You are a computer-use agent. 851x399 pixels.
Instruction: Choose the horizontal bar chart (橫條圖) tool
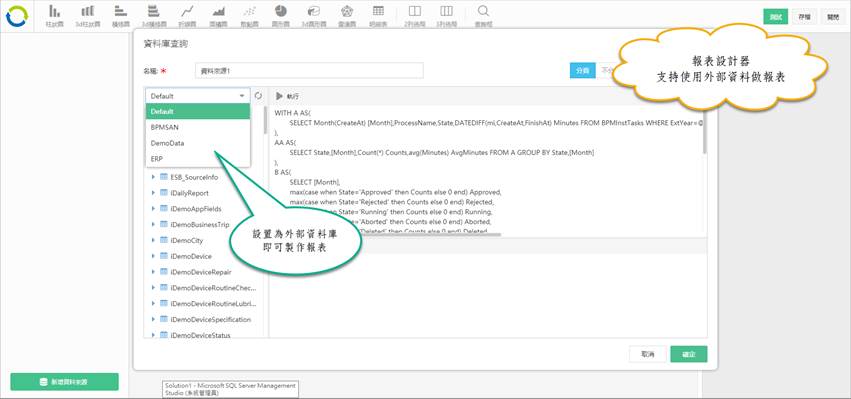pyautogui.click(x=120, y=16)
